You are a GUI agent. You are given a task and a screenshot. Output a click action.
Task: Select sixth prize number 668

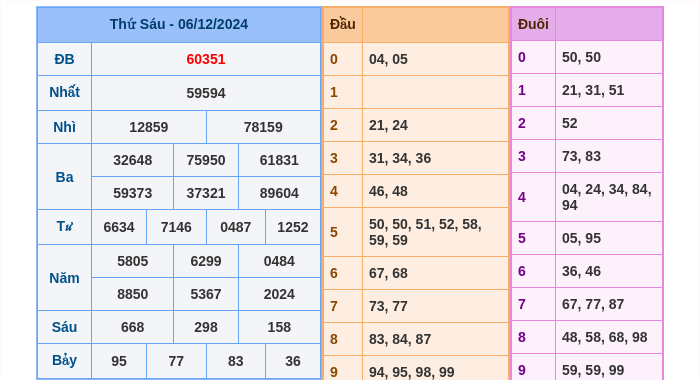click(x=133, y=327)
